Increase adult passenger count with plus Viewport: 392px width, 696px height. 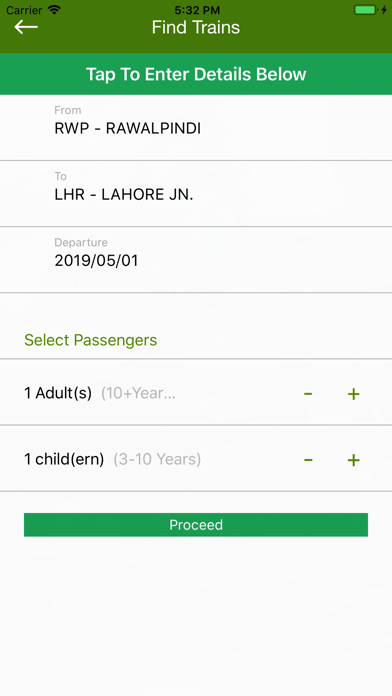(x=353, y=393)
